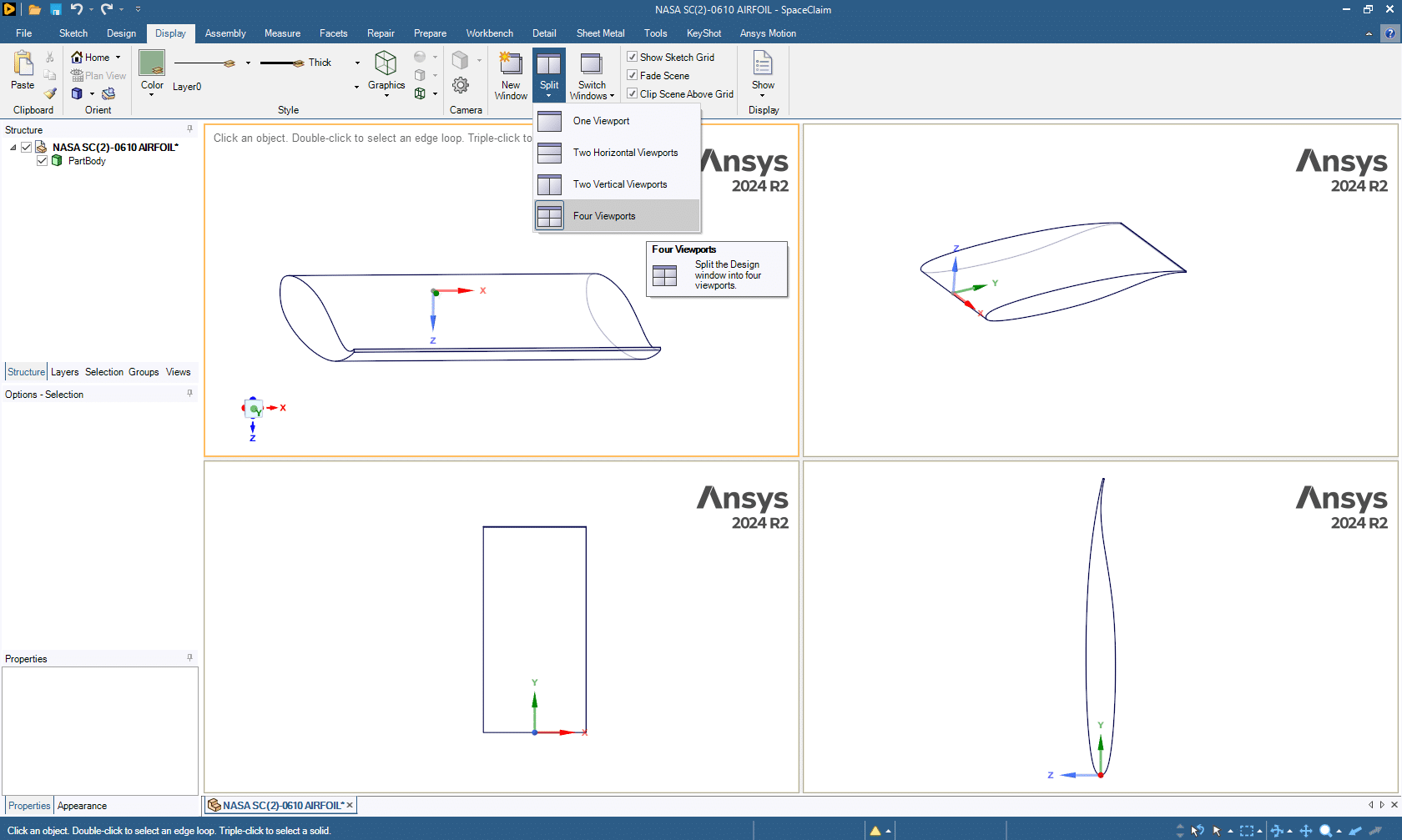Click the Switch Windows icon
Image resolution: width=1402 pixels, height=840 pixels.
pos(592,65)
